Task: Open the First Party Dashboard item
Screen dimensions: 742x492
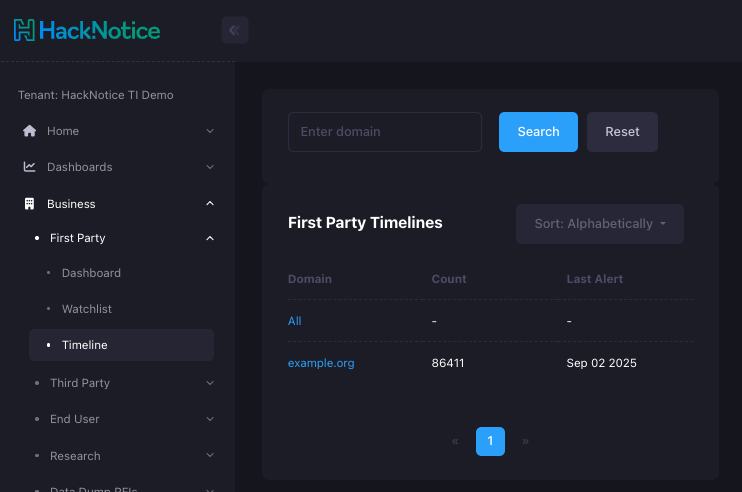Action: 91,273
